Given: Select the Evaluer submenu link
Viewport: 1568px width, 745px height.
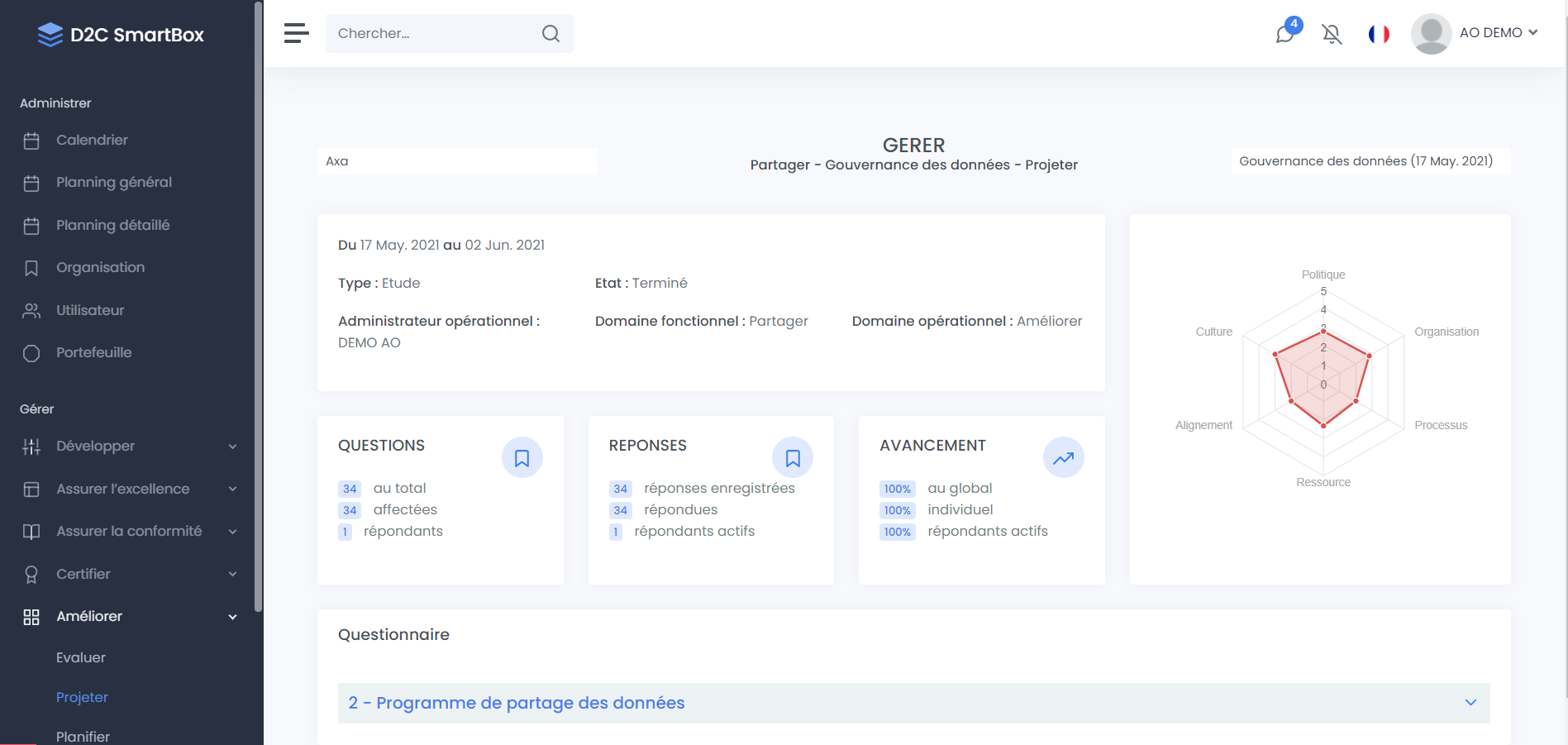Looking at the screenshot, I should [81, 658].
